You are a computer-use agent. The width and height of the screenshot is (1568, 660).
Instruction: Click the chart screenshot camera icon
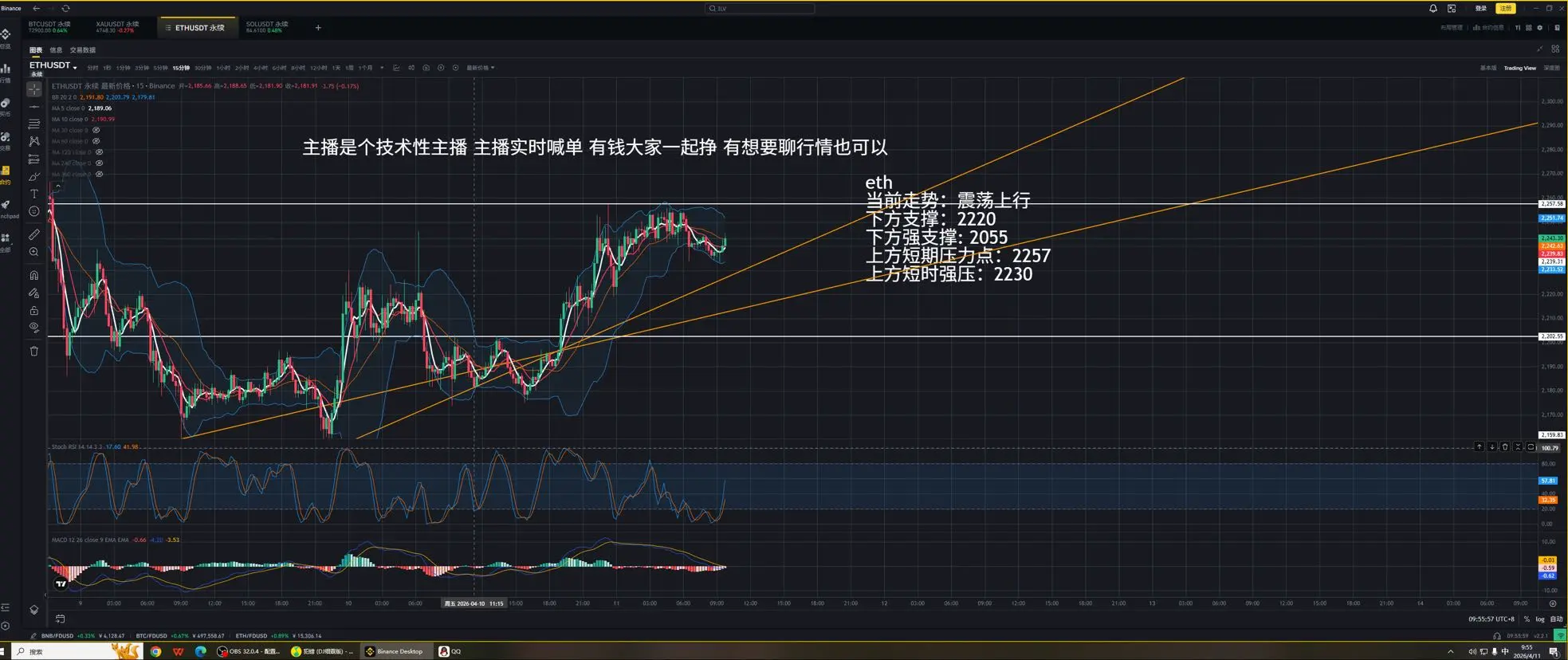[426, 68]
